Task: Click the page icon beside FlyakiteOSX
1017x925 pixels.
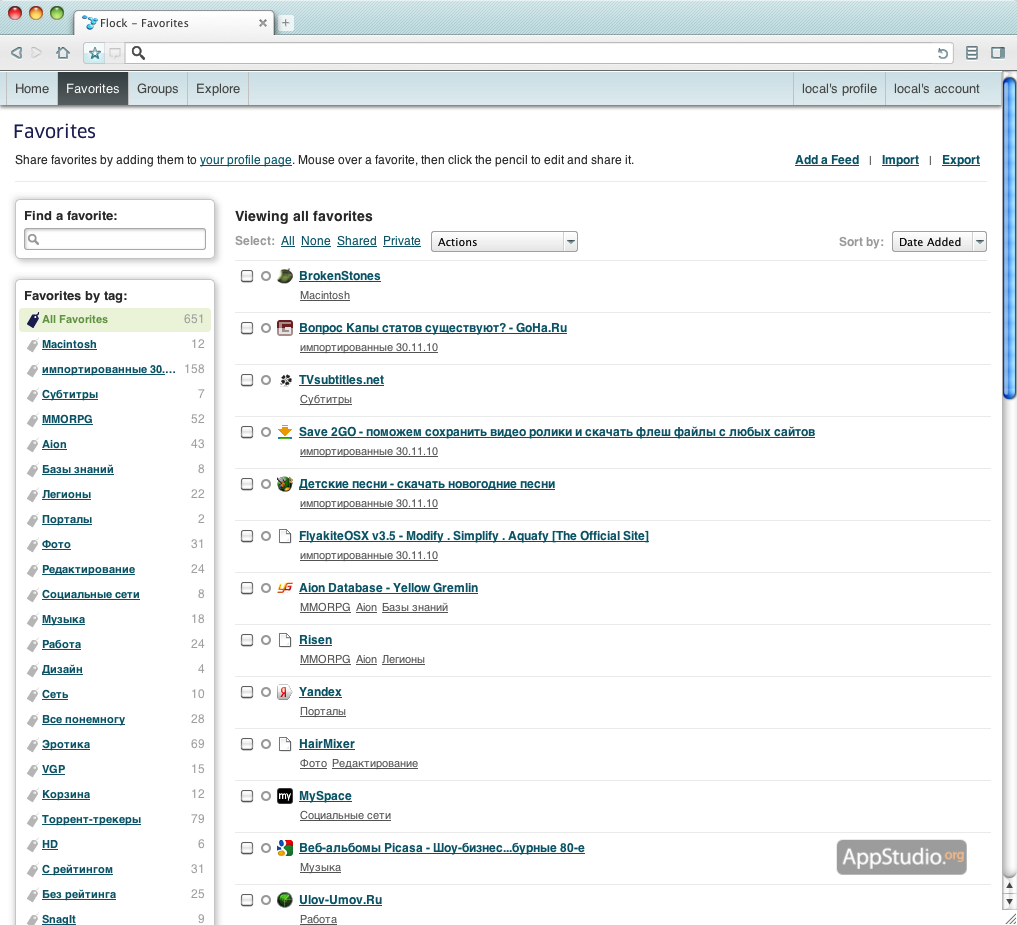Action: (x=285, y=536)
